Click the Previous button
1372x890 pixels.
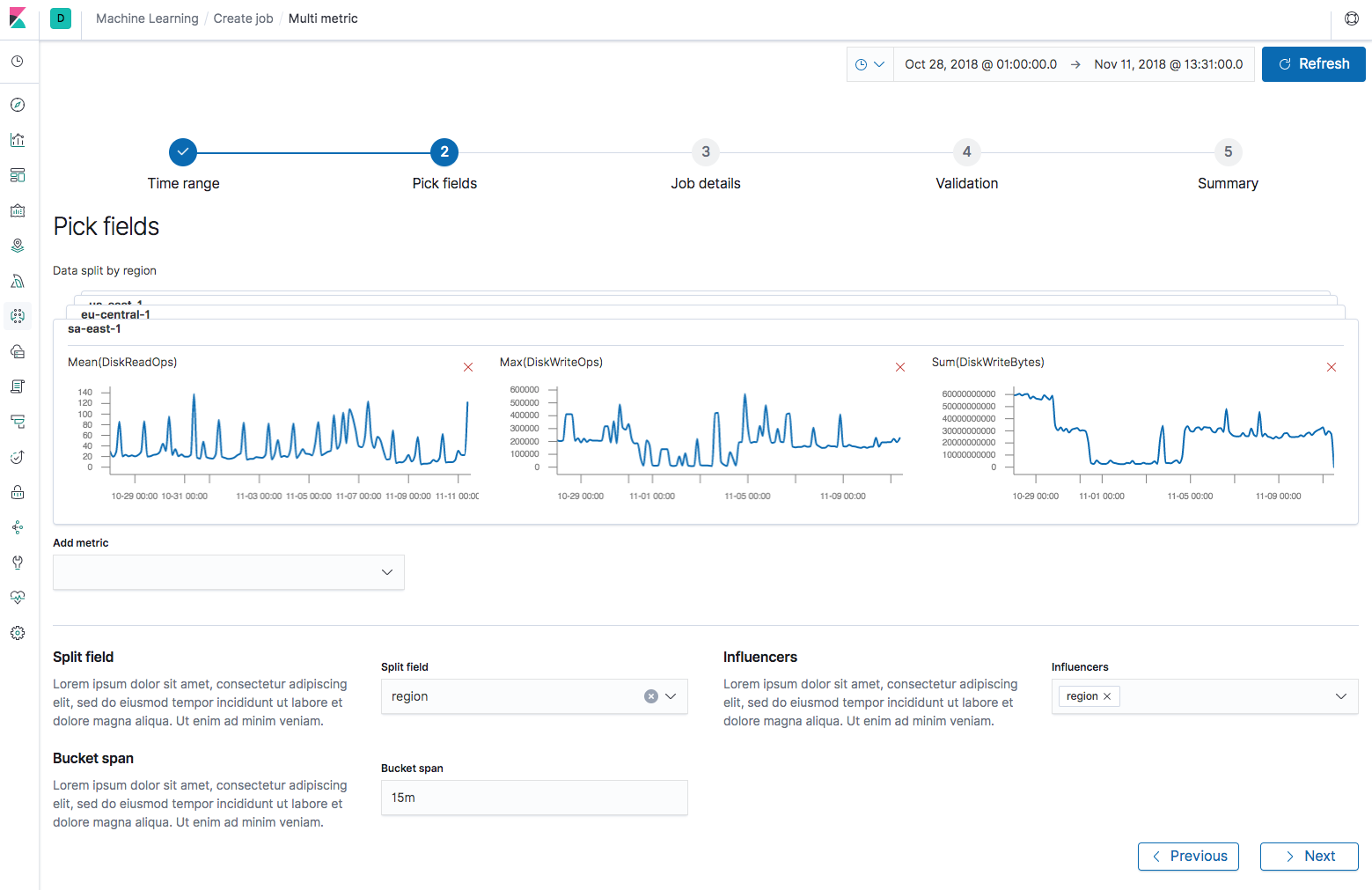pyautogui.click(x=1188, y=857)
